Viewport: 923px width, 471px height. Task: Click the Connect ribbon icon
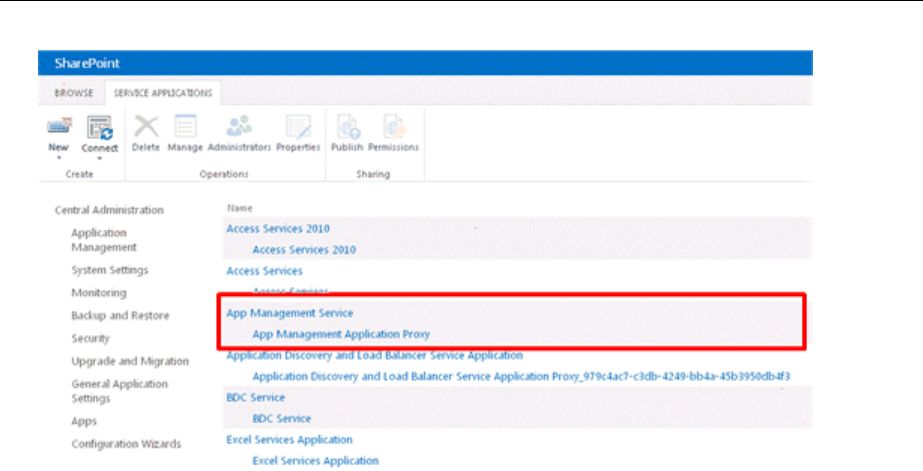tap(99, 127)
